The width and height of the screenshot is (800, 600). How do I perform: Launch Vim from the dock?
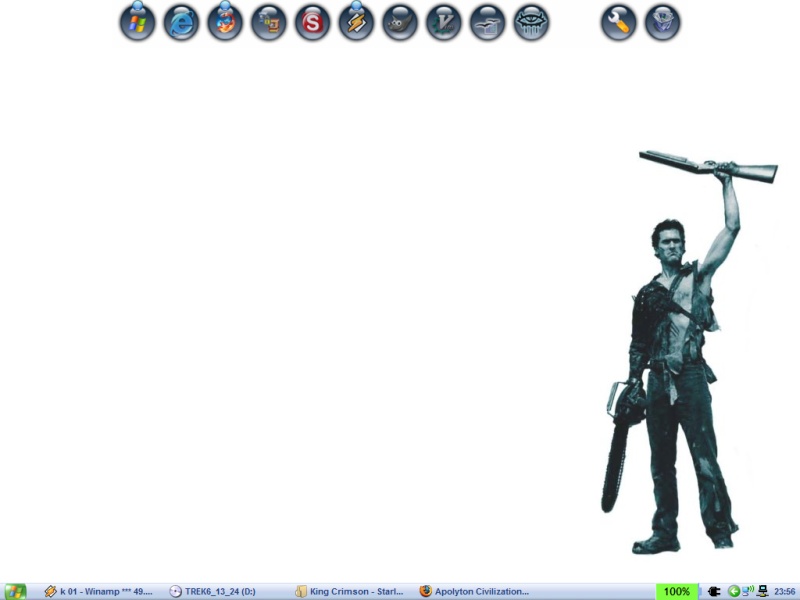444,23
